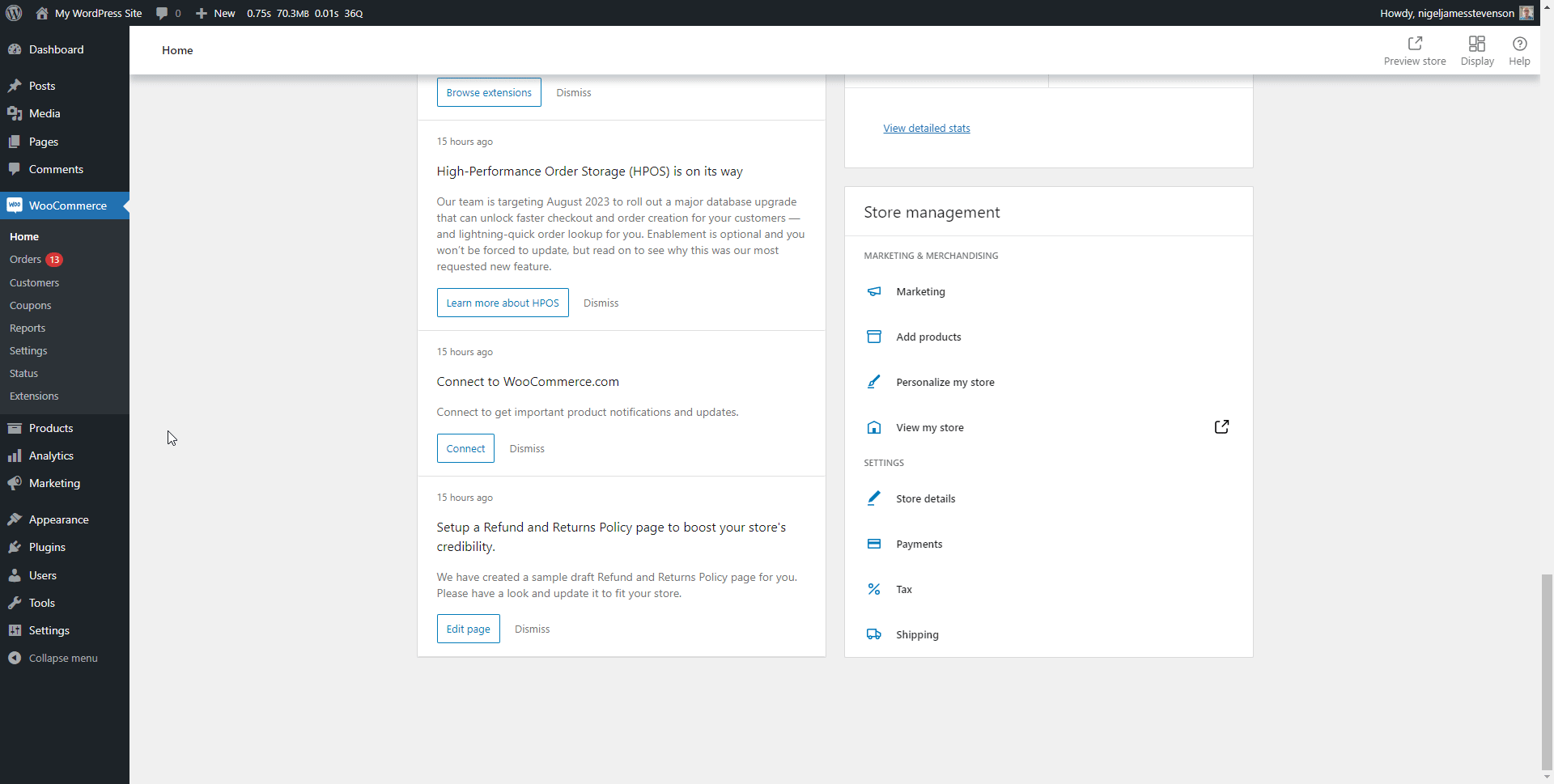1554x784 pixels.
Task: Select the Payments card icon
Action: coord(874,544)
